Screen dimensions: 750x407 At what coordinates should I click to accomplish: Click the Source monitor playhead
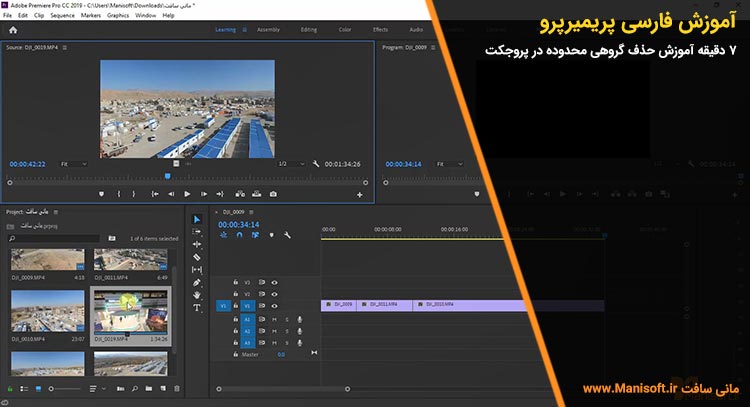click(x=167, y=176)
